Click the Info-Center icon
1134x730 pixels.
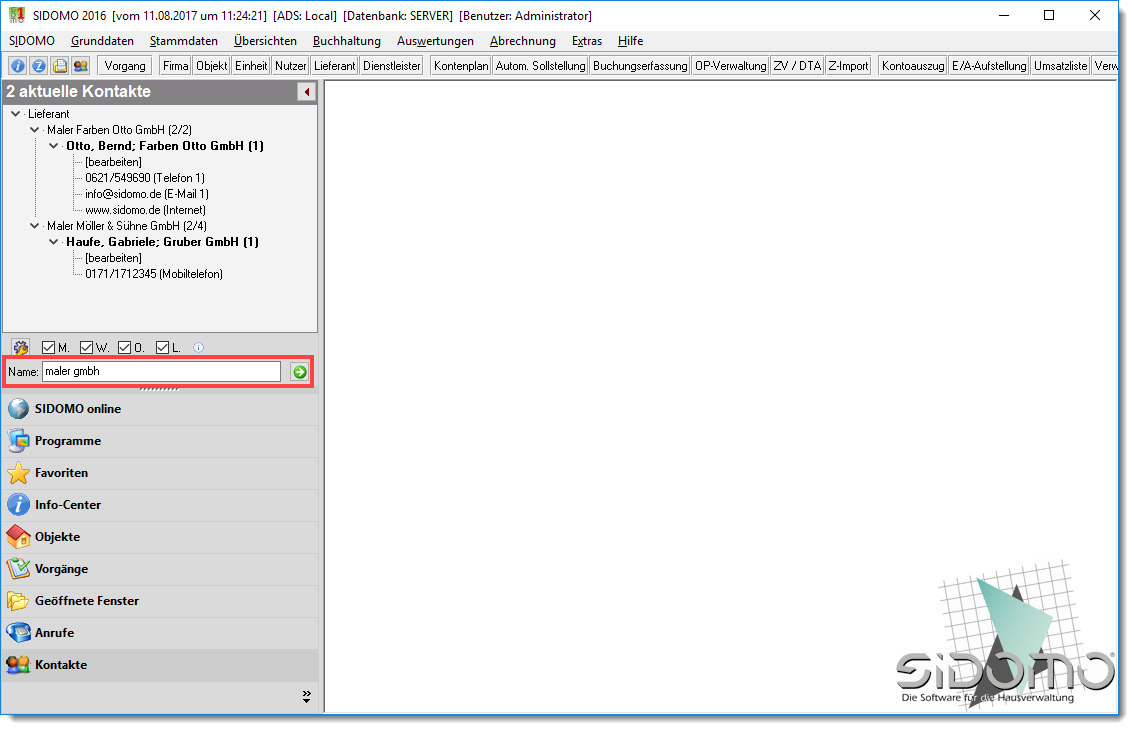click(x=19, y=504)
